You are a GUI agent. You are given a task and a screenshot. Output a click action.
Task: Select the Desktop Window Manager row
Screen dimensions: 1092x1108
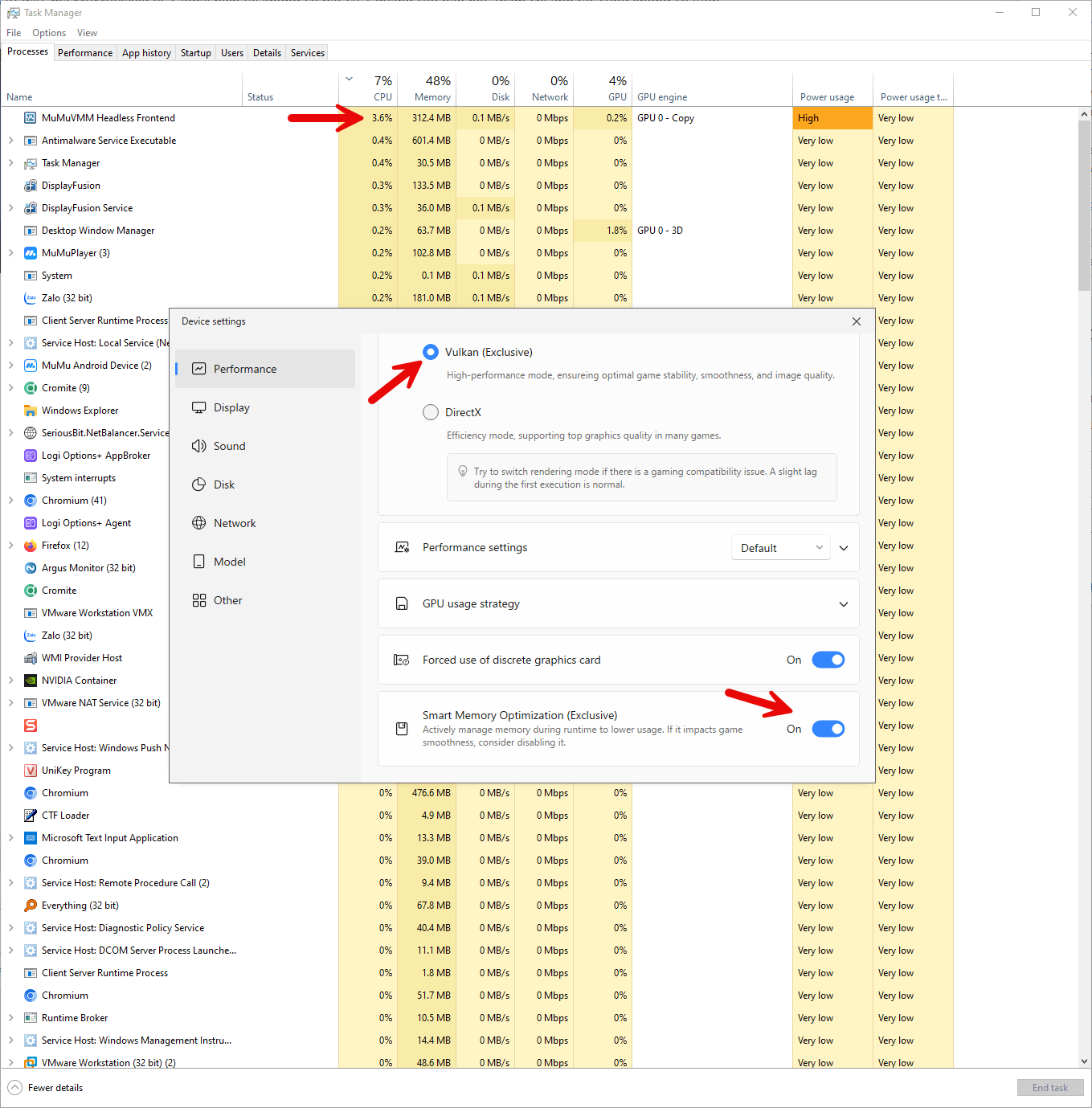(476, 231)
